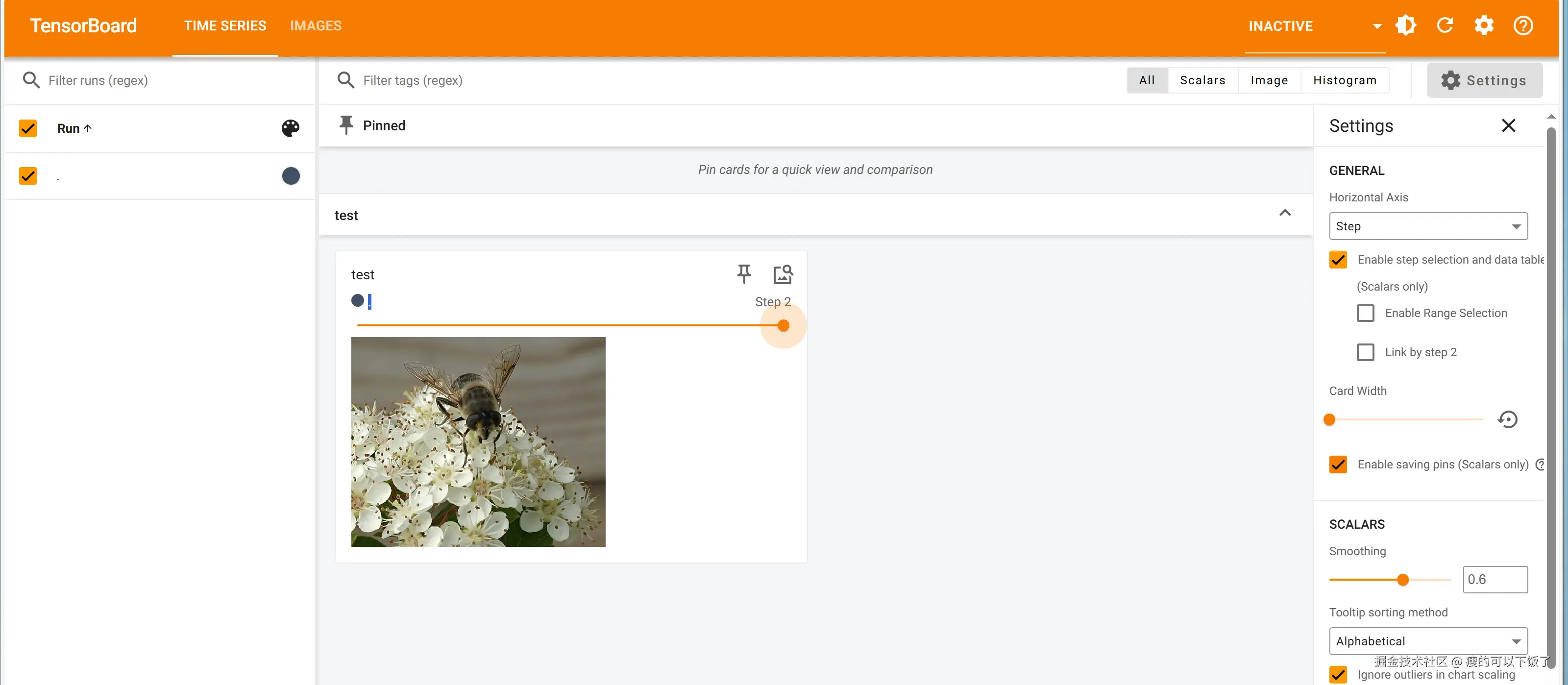
Task: Sort runs by clicking Run header
Action: (74, 128)
